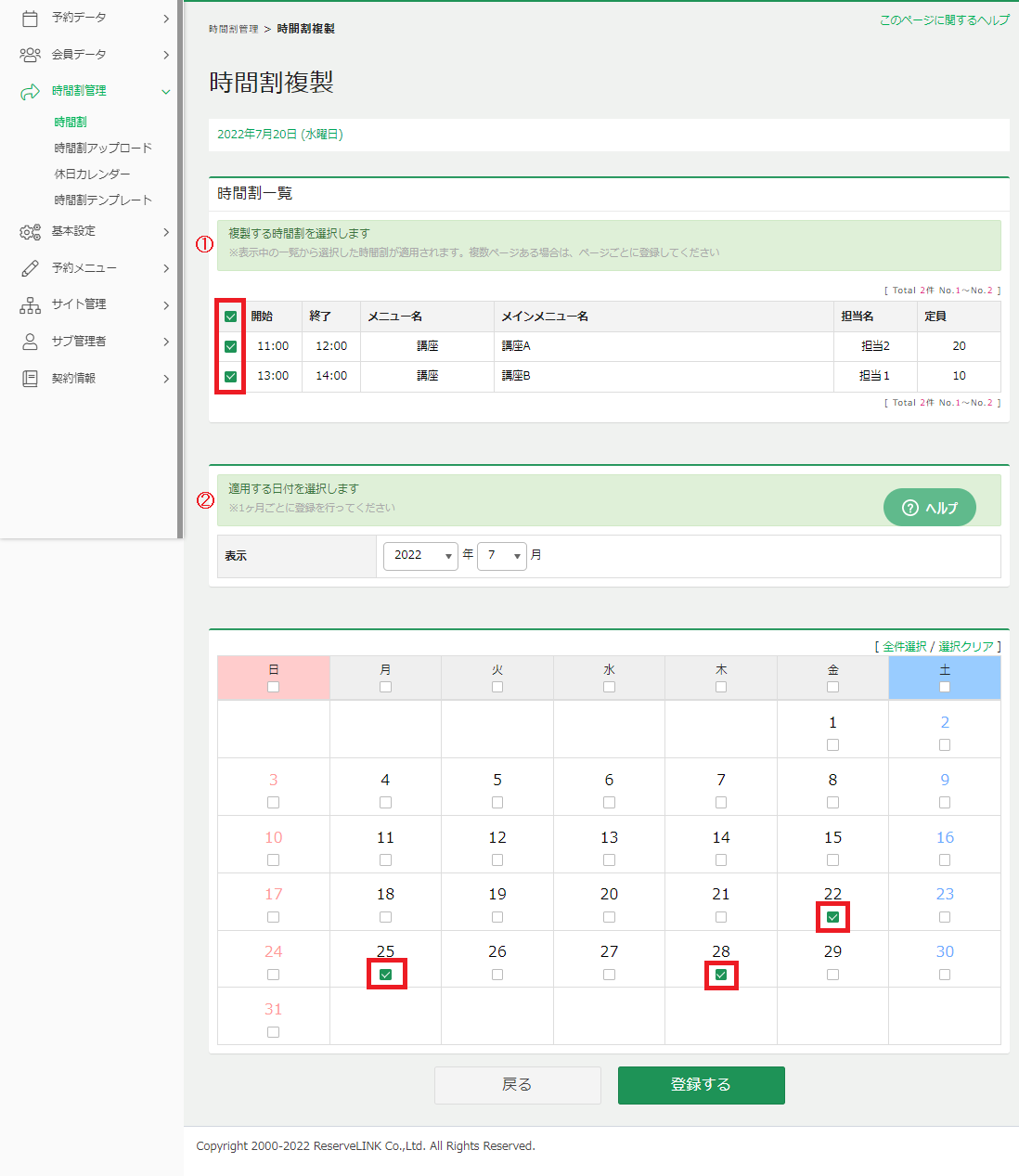Click the green ヘルプ button

930,508
